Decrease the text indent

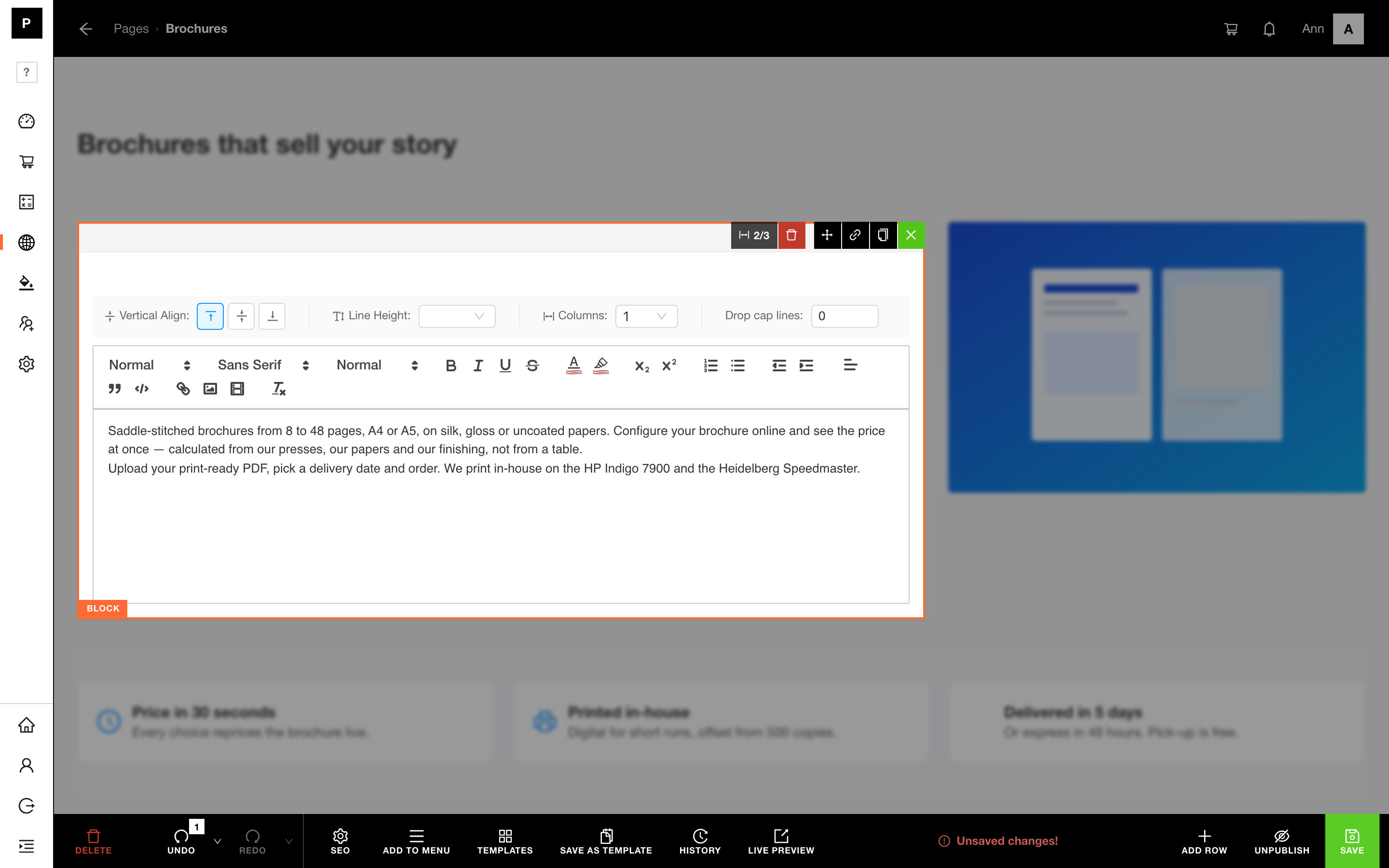pos(779,366)
